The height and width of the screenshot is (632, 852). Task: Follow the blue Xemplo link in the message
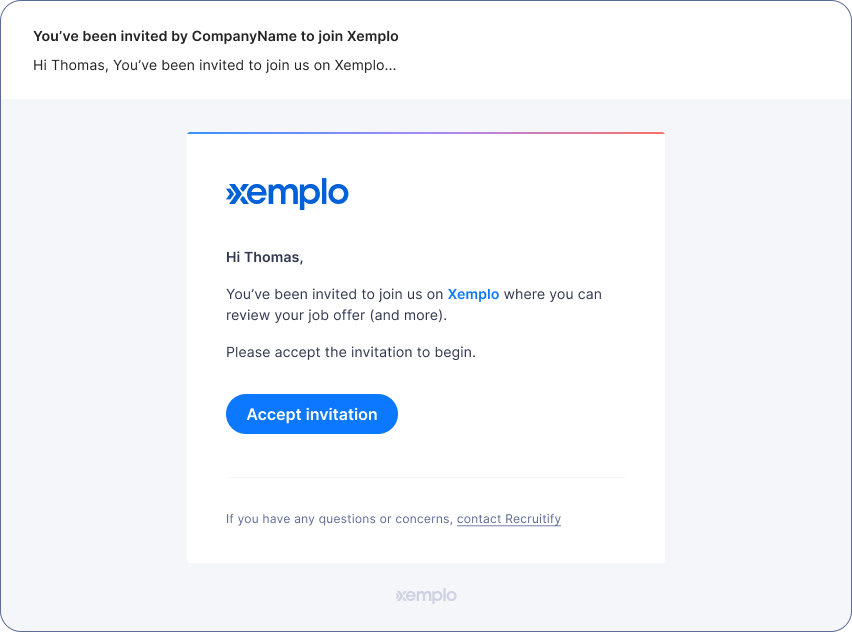coord(473,294)
